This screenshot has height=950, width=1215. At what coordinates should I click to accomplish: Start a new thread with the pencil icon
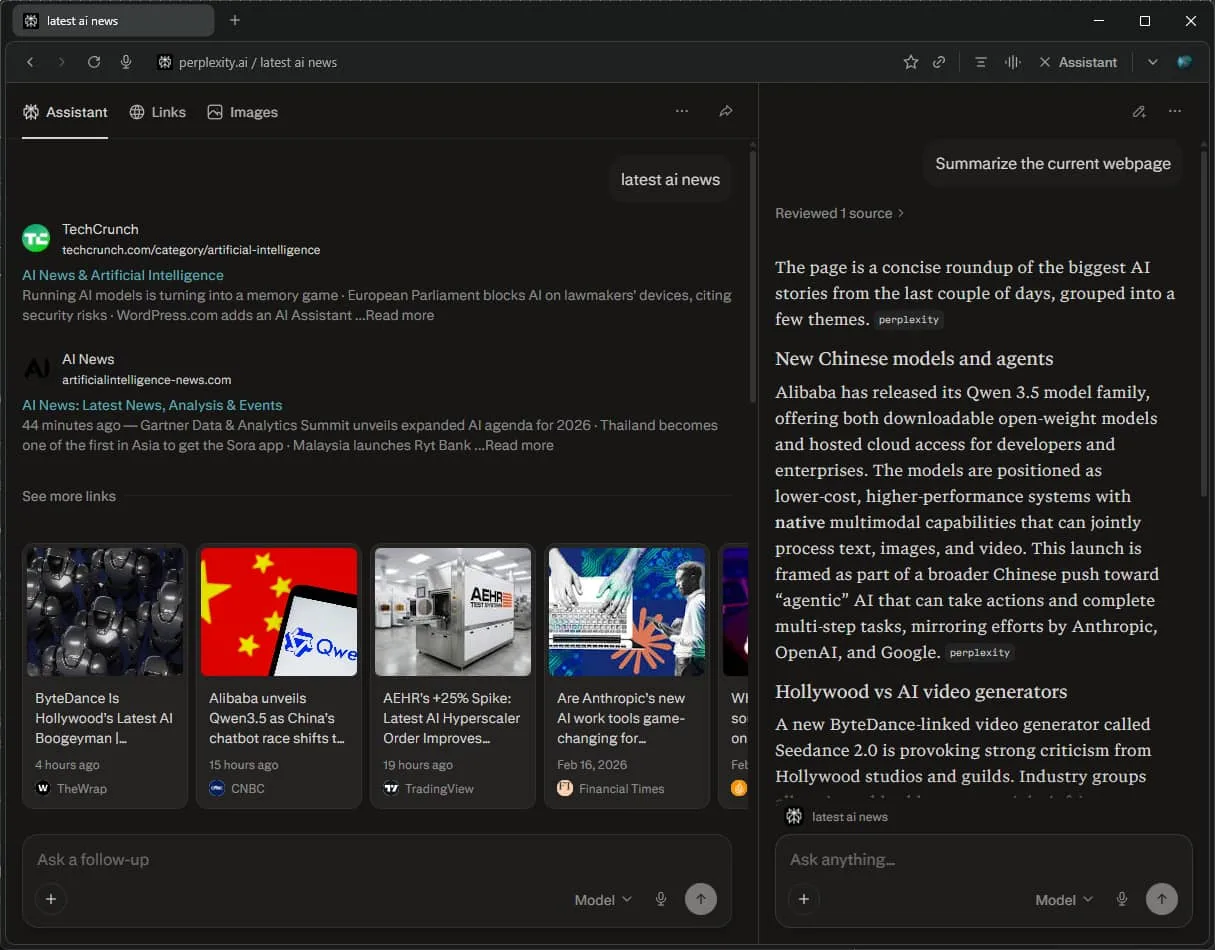pos(1139,111)
